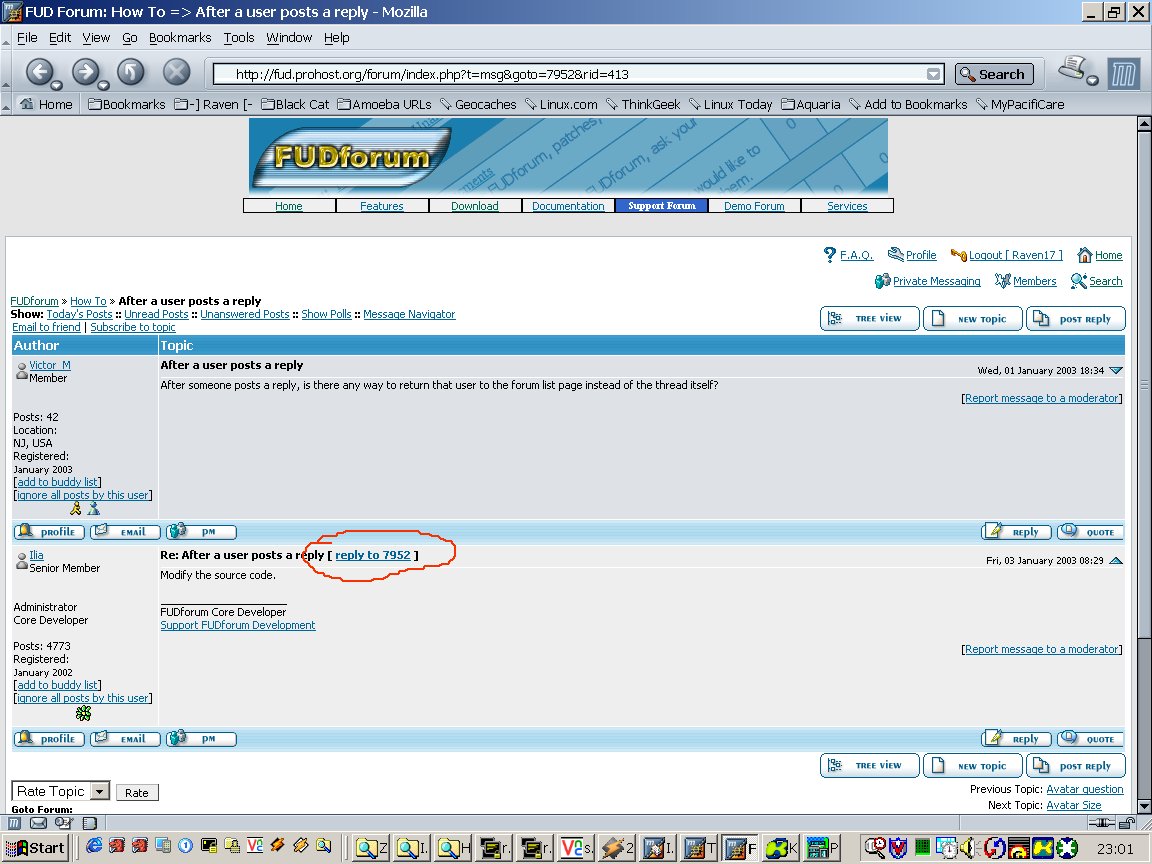This screenshot has width=1152, height=864.
Task: Click the email button under Victor_M's post
Action: (125, 532)
